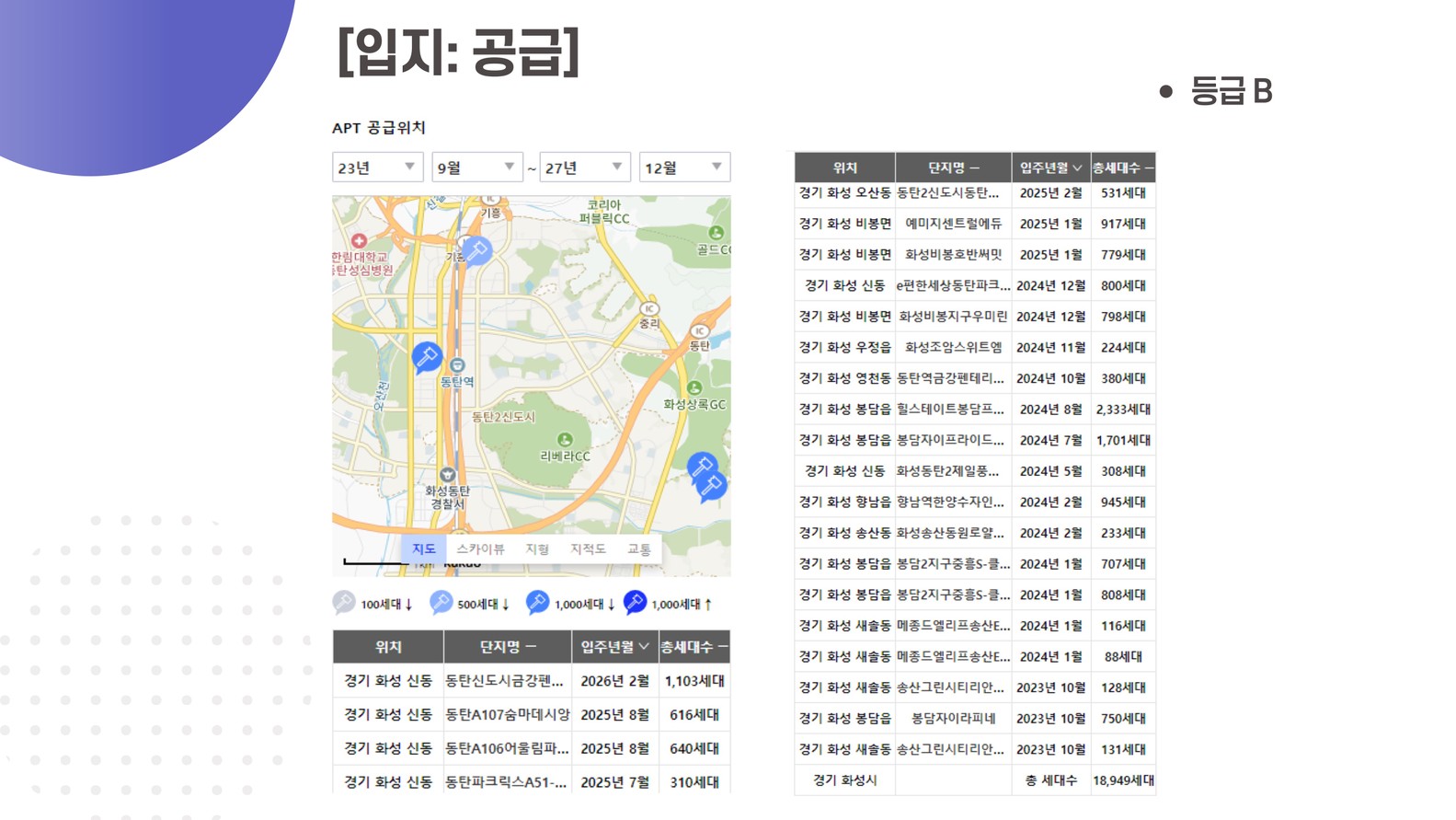Image resolution: width=1456 pixels, height=820 pixels.
Task: Click the 1,000세대↑ legend marker icon
Action: [635, 602]
